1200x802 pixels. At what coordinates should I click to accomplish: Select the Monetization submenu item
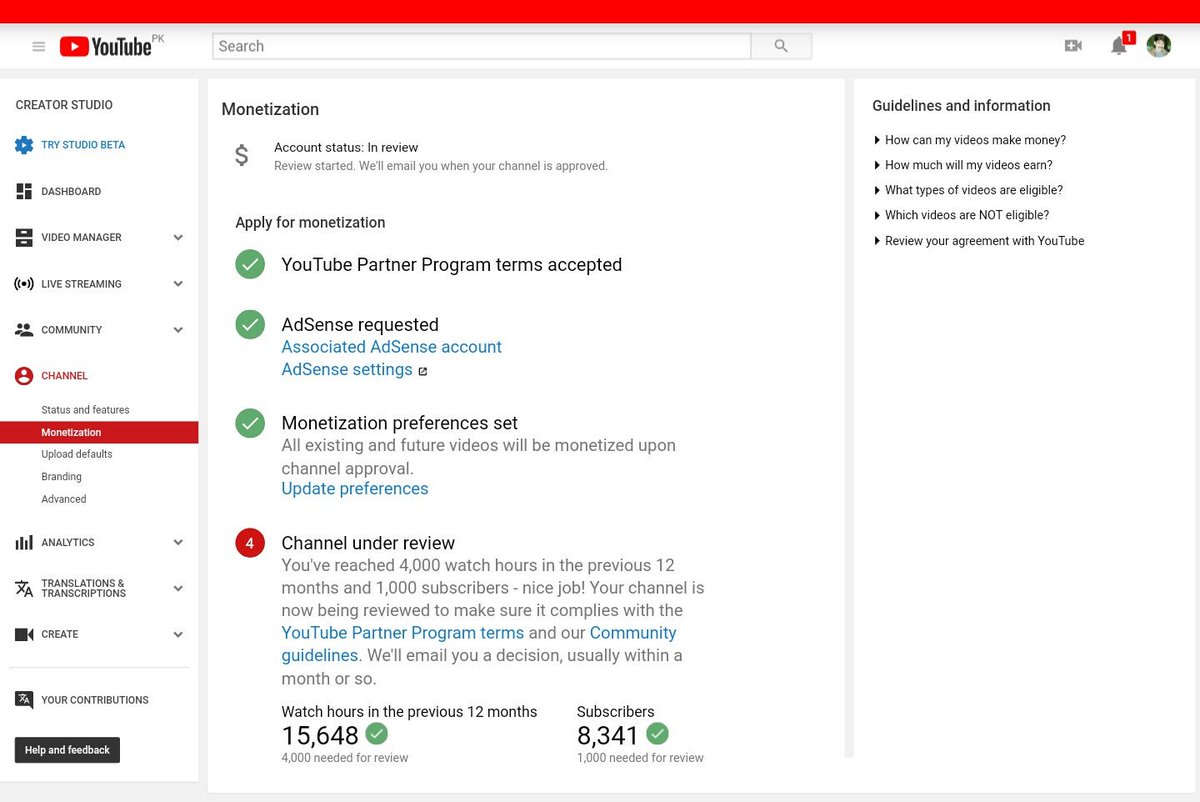coord(99,432)
